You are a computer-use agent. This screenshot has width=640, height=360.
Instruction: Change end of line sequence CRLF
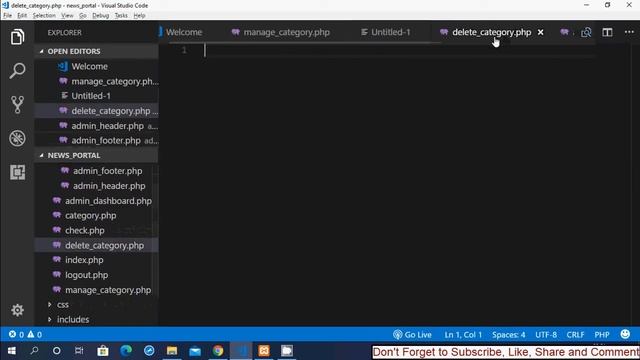(575, 335)
